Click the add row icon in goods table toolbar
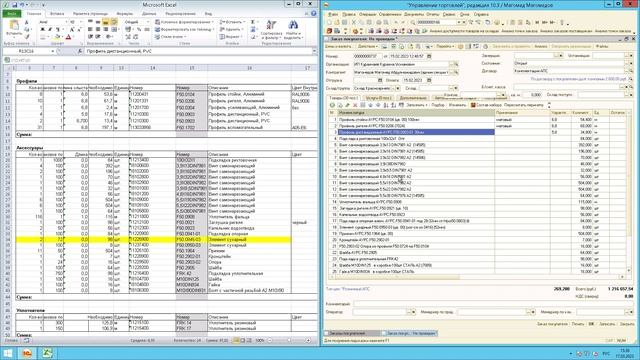Image resolution: width=640 pixels, height=360 pixels. tap(332, 105)
